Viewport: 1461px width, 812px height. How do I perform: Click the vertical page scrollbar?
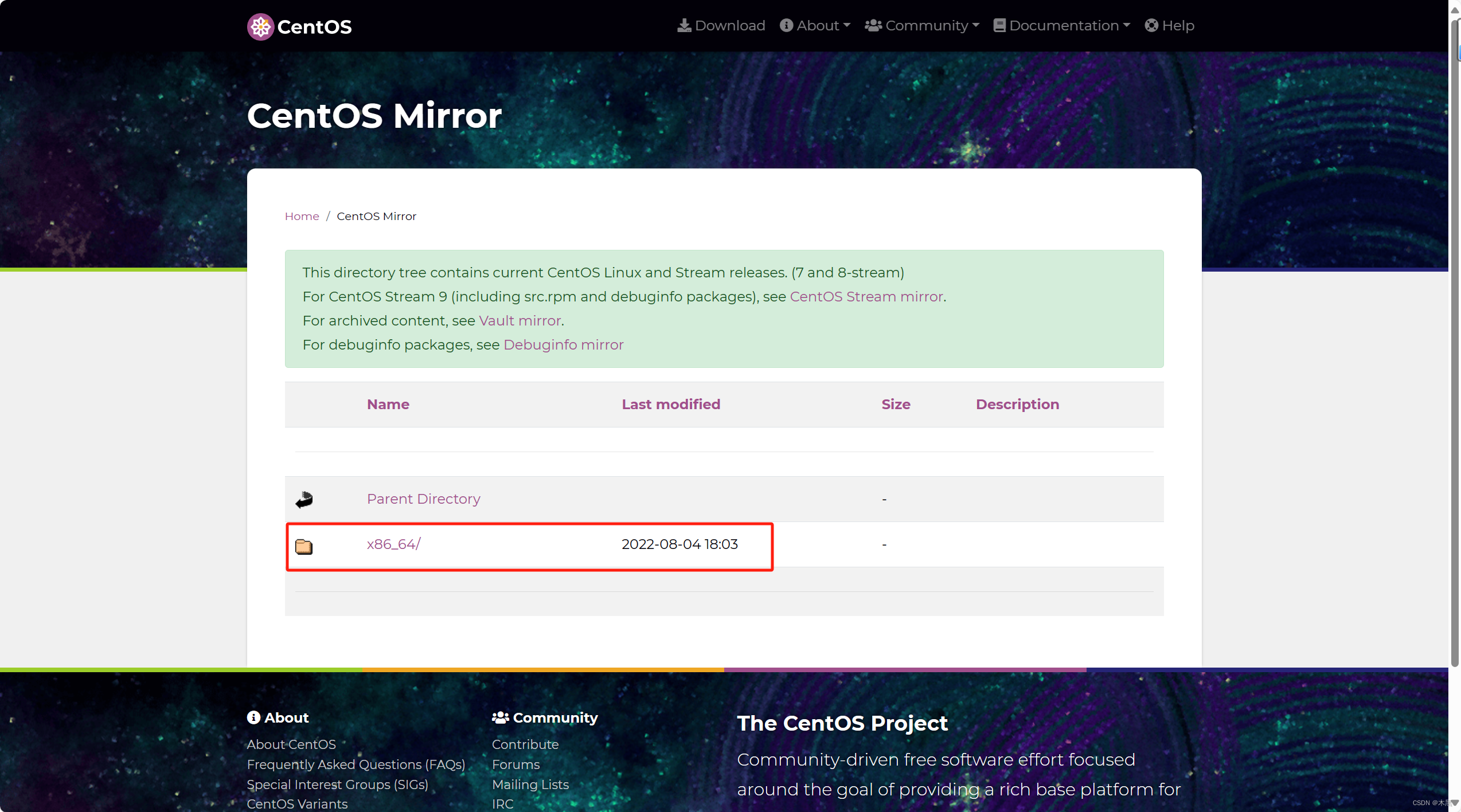coord(1454,344)
